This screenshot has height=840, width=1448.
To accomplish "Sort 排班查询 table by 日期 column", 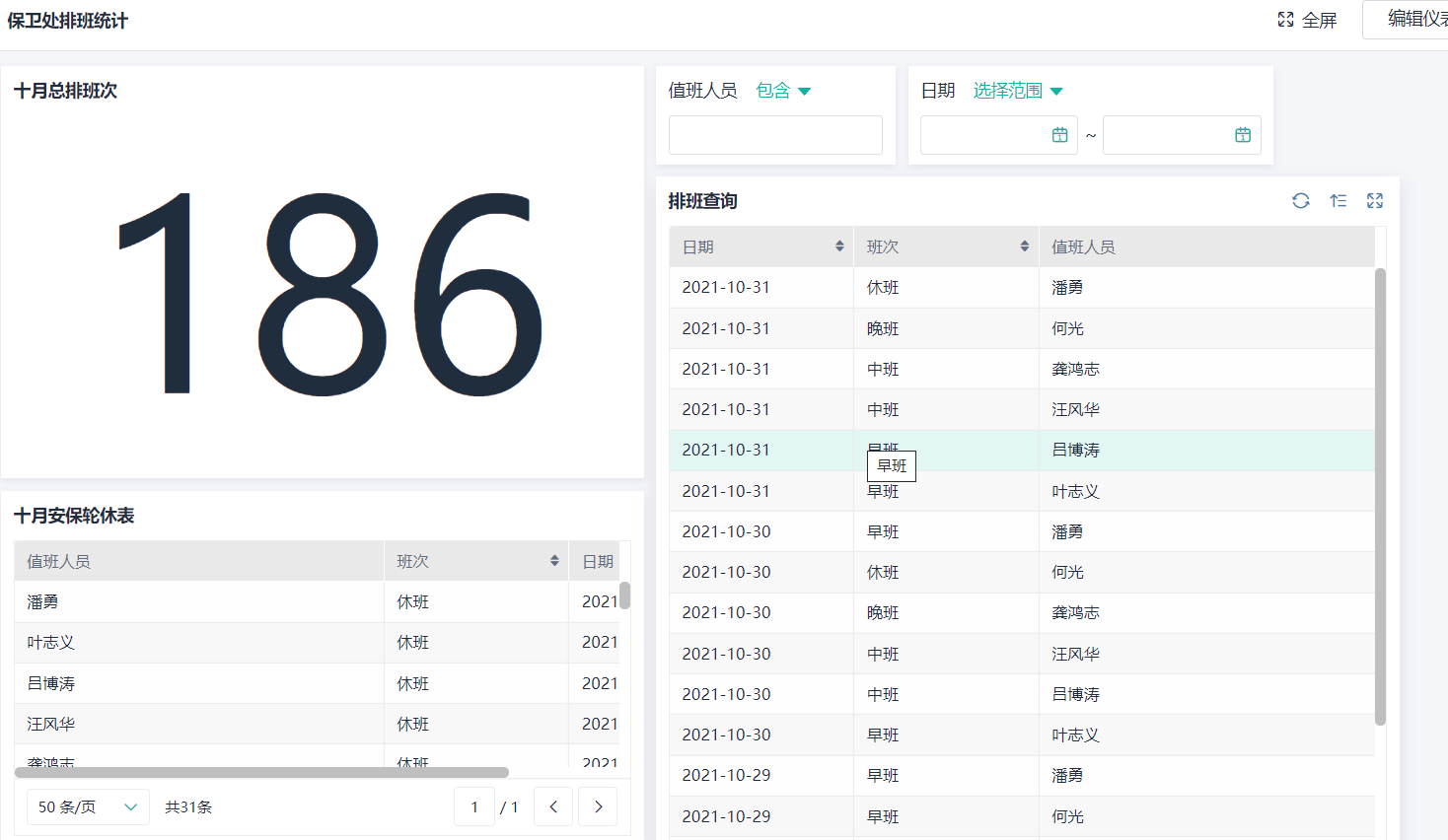I will click(x=839, y=246).
